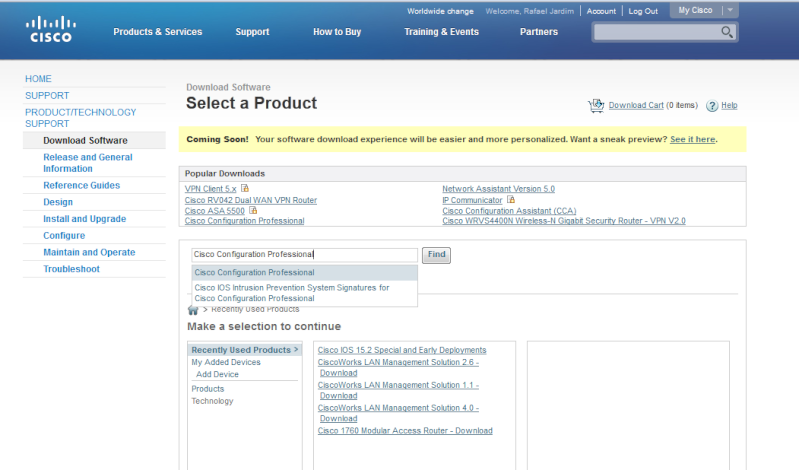The image size is (799, 470).
Task: Choose Cisco Configuration Professional suggestion
Action: [x=305, y=273]
